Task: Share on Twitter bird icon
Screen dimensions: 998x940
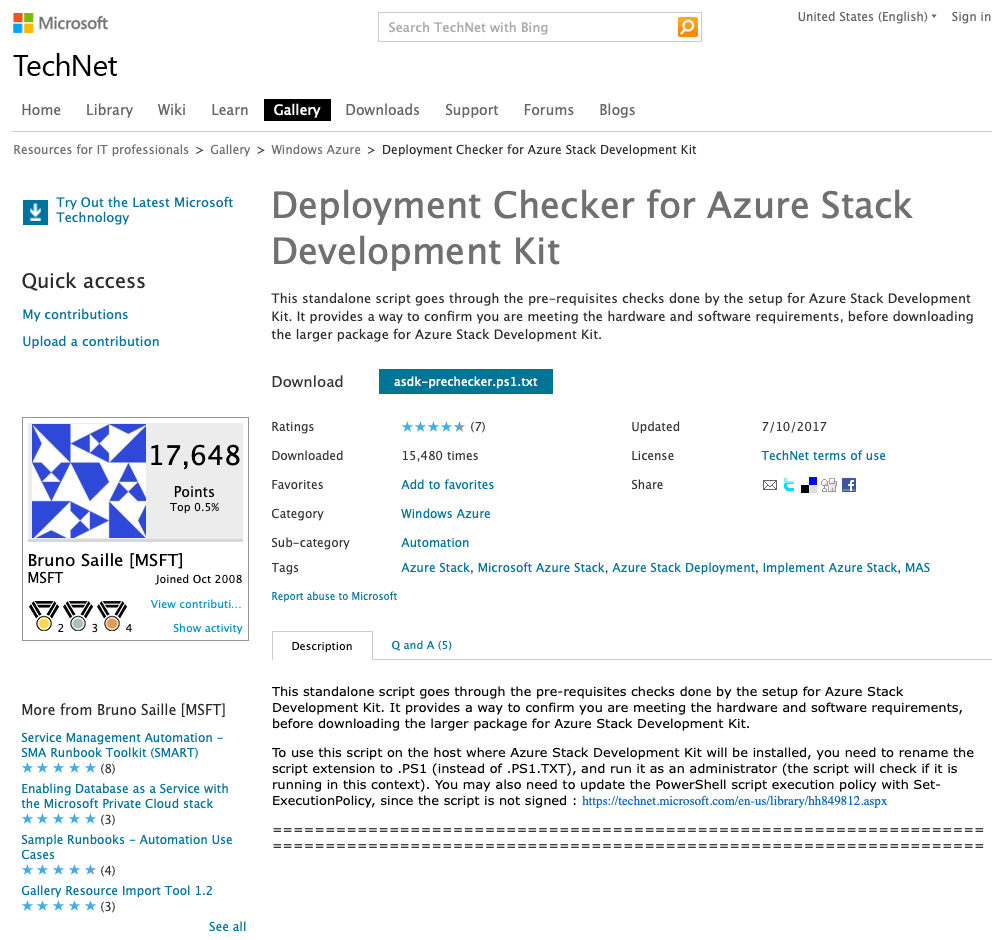Action: point(789,485)
